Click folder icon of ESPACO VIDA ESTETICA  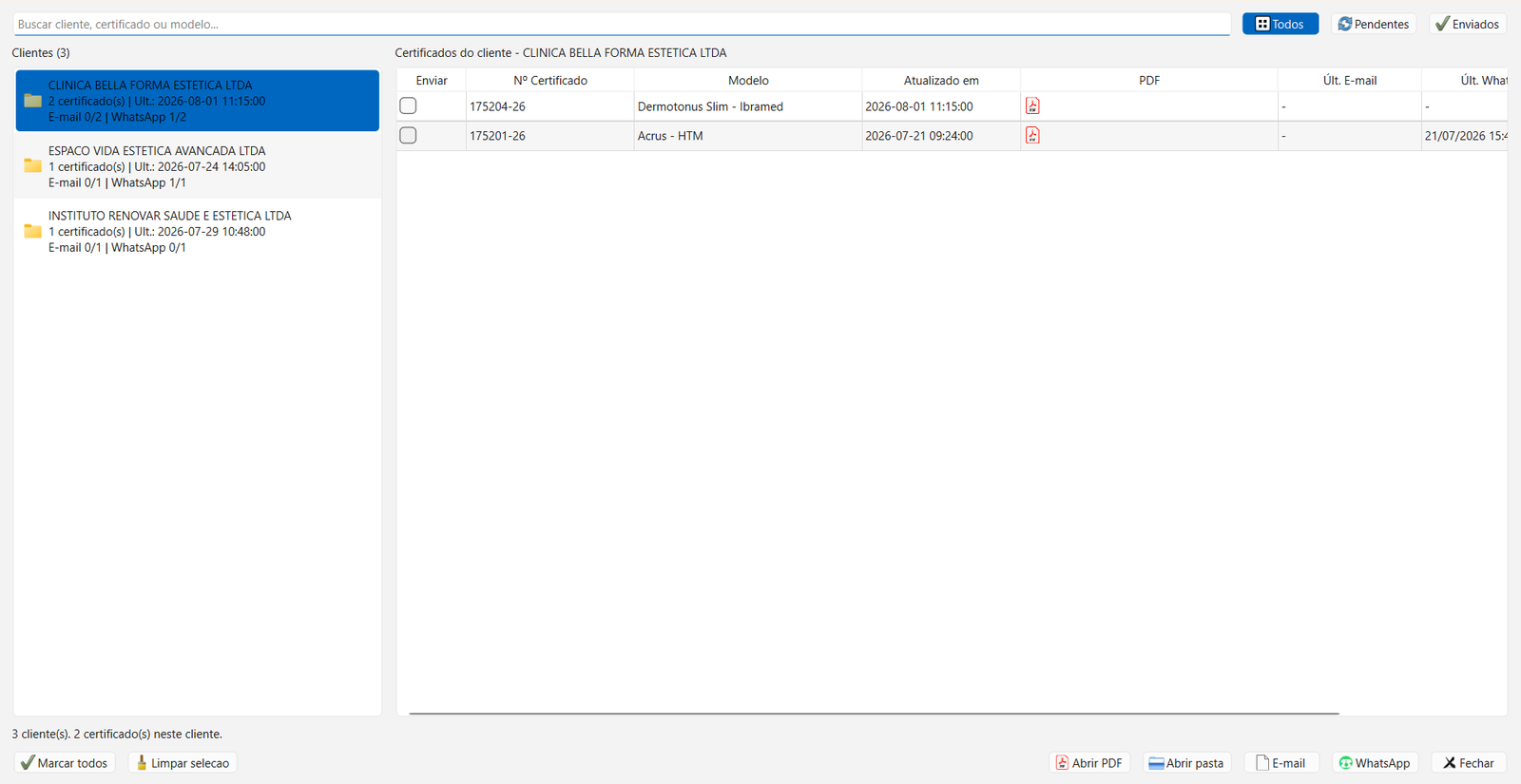tap(32, 165)
